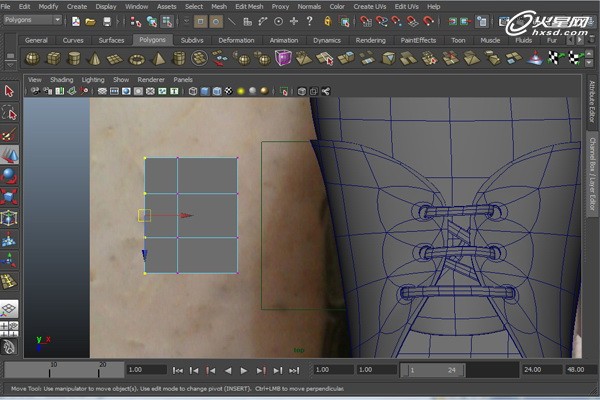
Task: Click the purple polygon cube shelf icon
Action: tap(284, 58)
